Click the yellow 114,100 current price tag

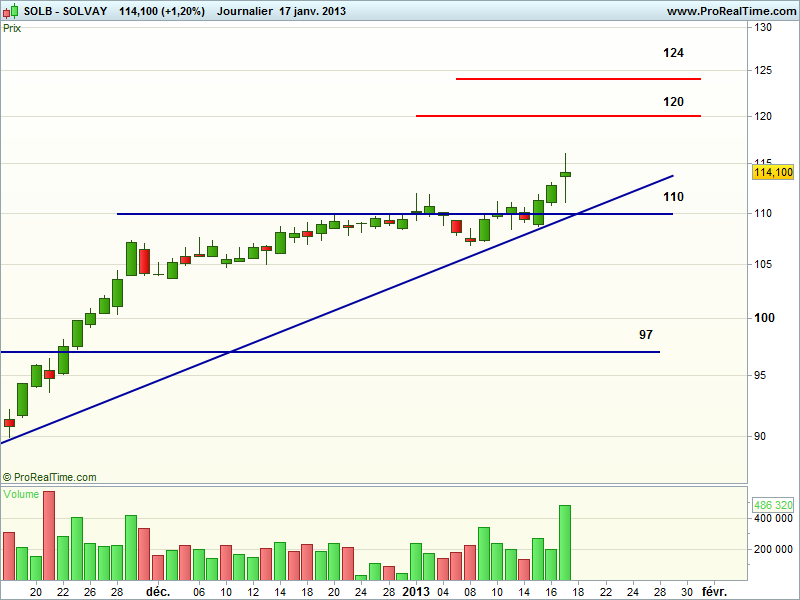pos(772,173)
